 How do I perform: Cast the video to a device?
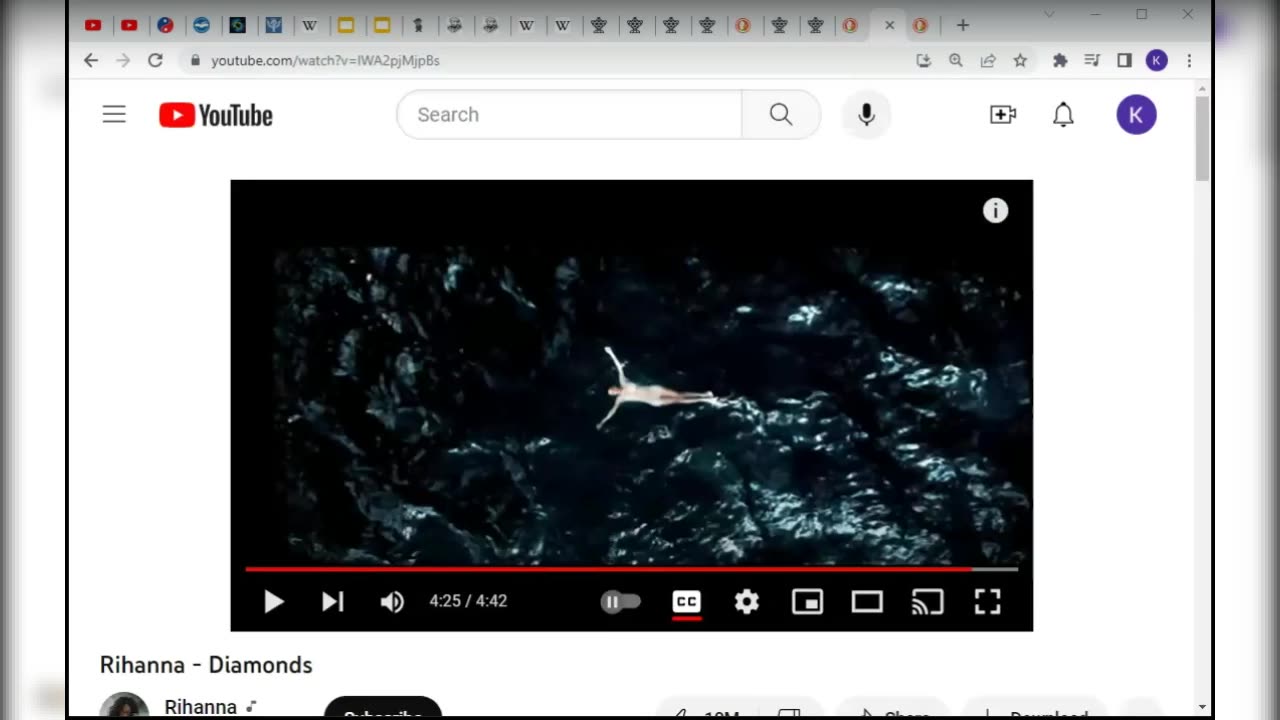(x=927, y=601)
